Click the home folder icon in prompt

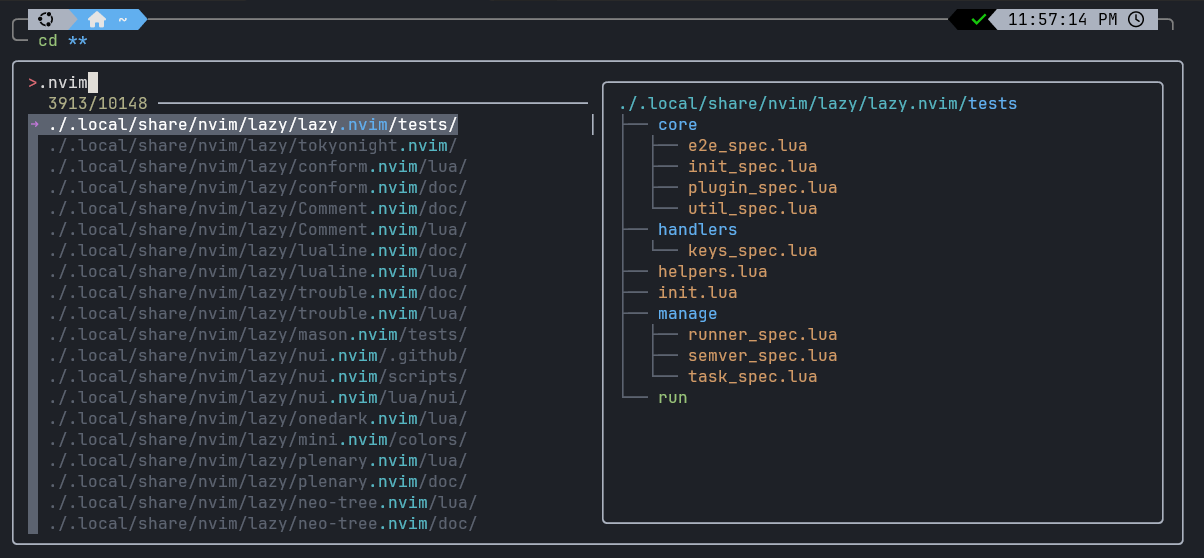point(97,19)
